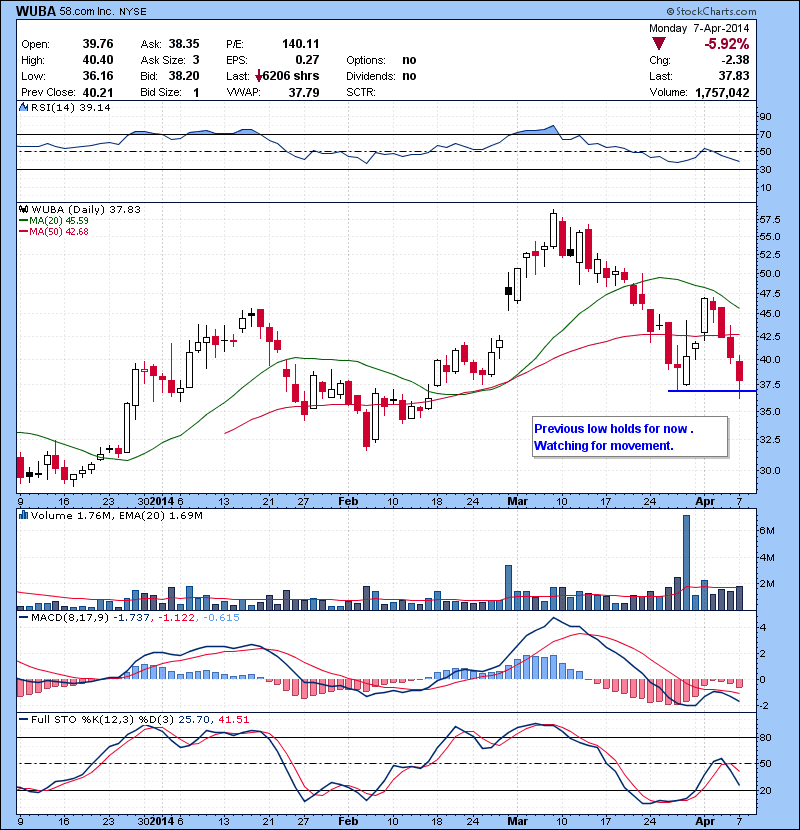
Task: Click the stochastic %K value 25.70
Action: coord(194,719)
